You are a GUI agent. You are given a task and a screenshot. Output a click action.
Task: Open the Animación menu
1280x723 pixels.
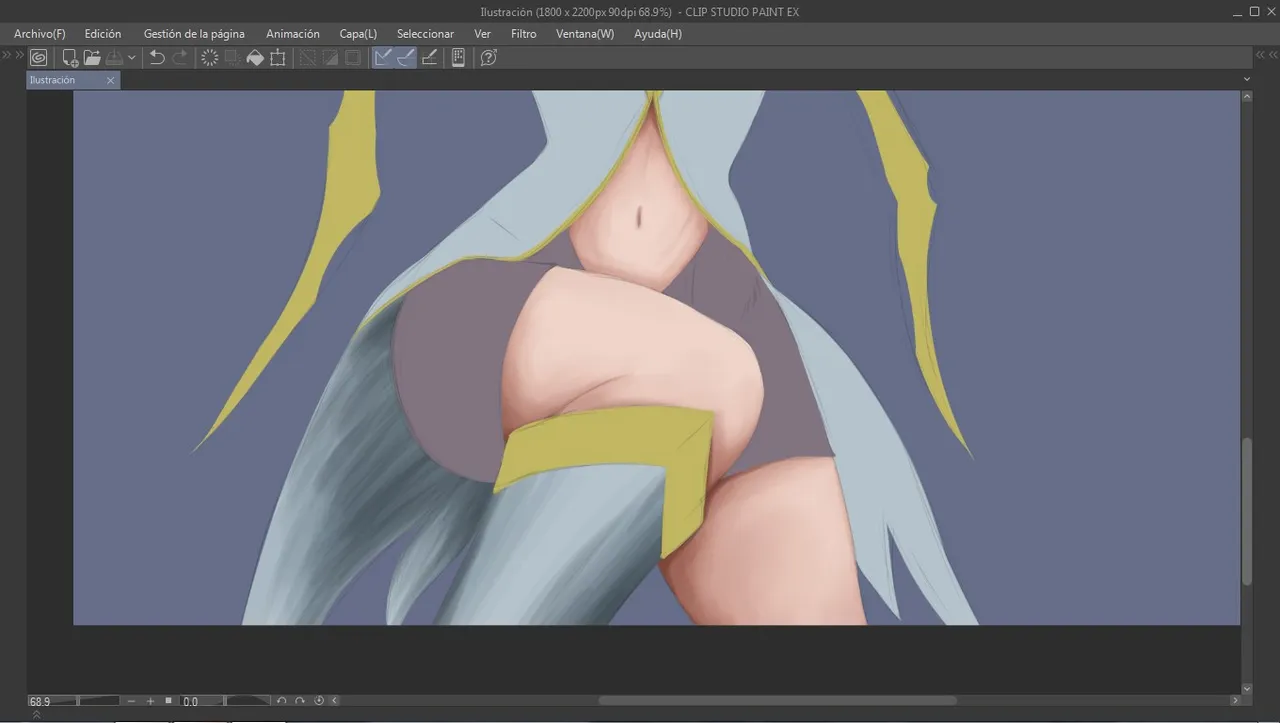pos(293,34)
